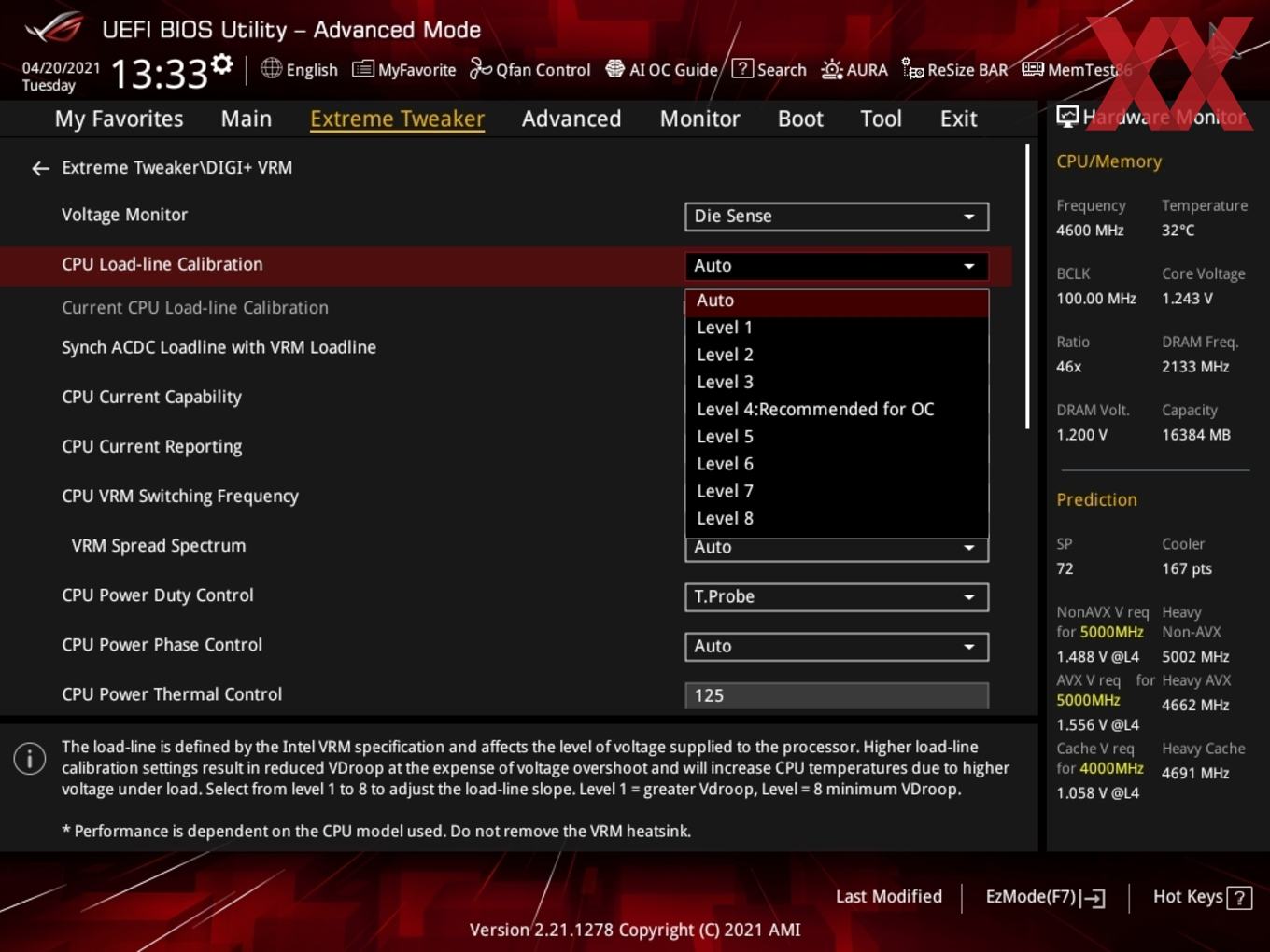
Task: Select the Voltage Monitor setting label
Action: pos(124,215)
